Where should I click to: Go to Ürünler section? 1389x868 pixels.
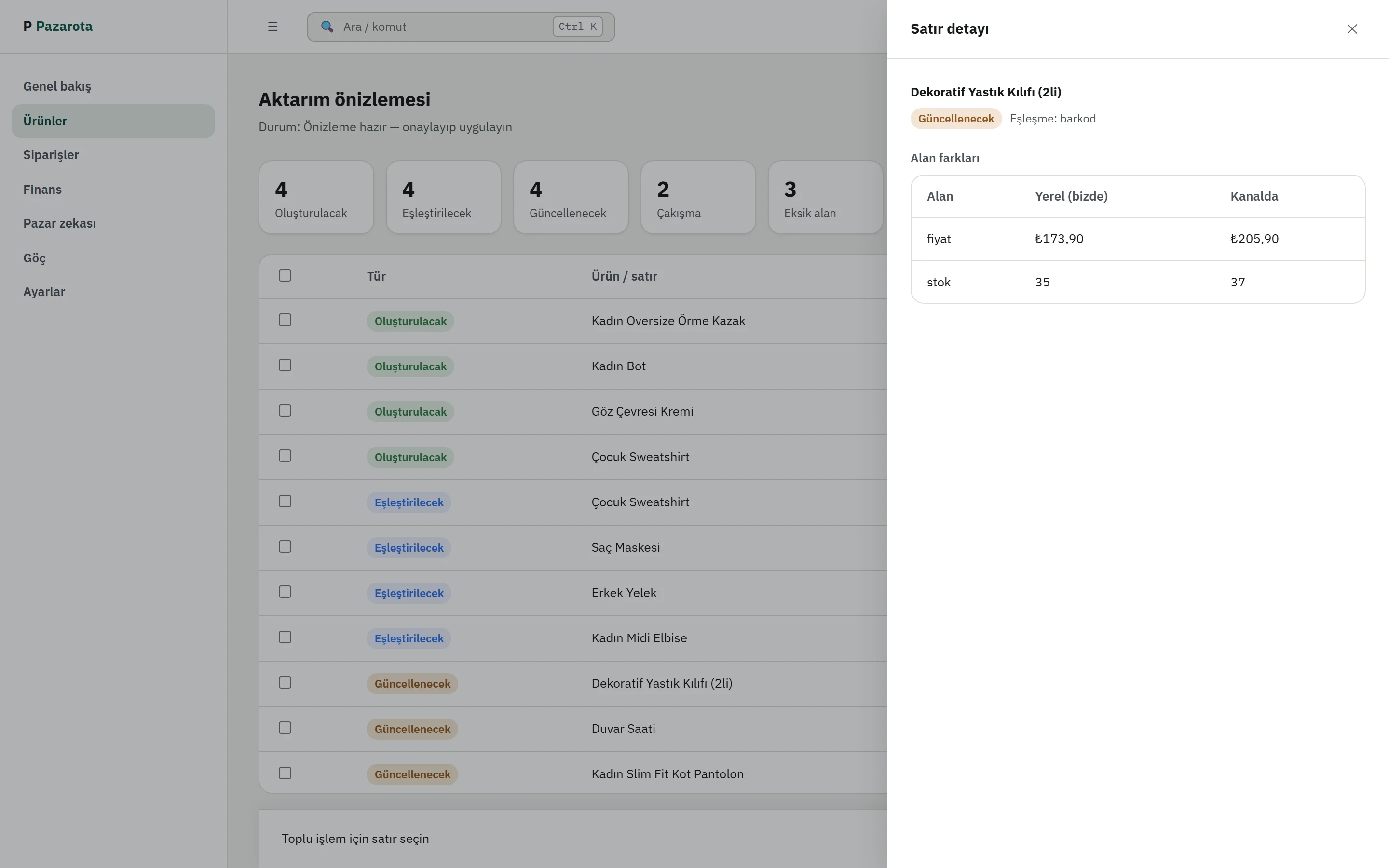pyautogui.click(x=113, y=121)
